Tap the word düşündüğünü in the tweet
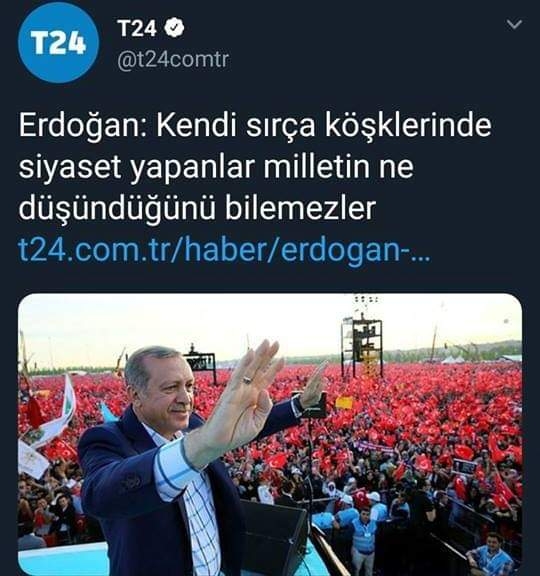 (116, 209)
